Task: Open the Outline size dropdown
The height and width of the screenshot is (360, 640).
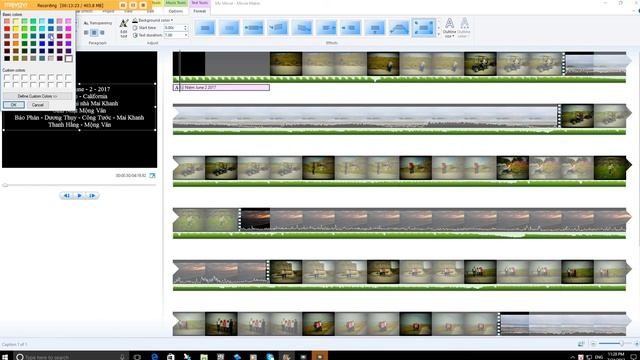Action: [x=449, y=28]
